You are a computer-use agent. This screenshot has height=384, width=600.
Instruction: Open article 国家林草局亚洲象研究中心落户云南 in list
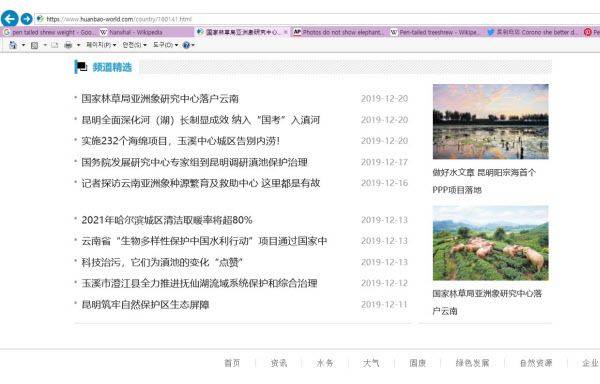[160, 99]
